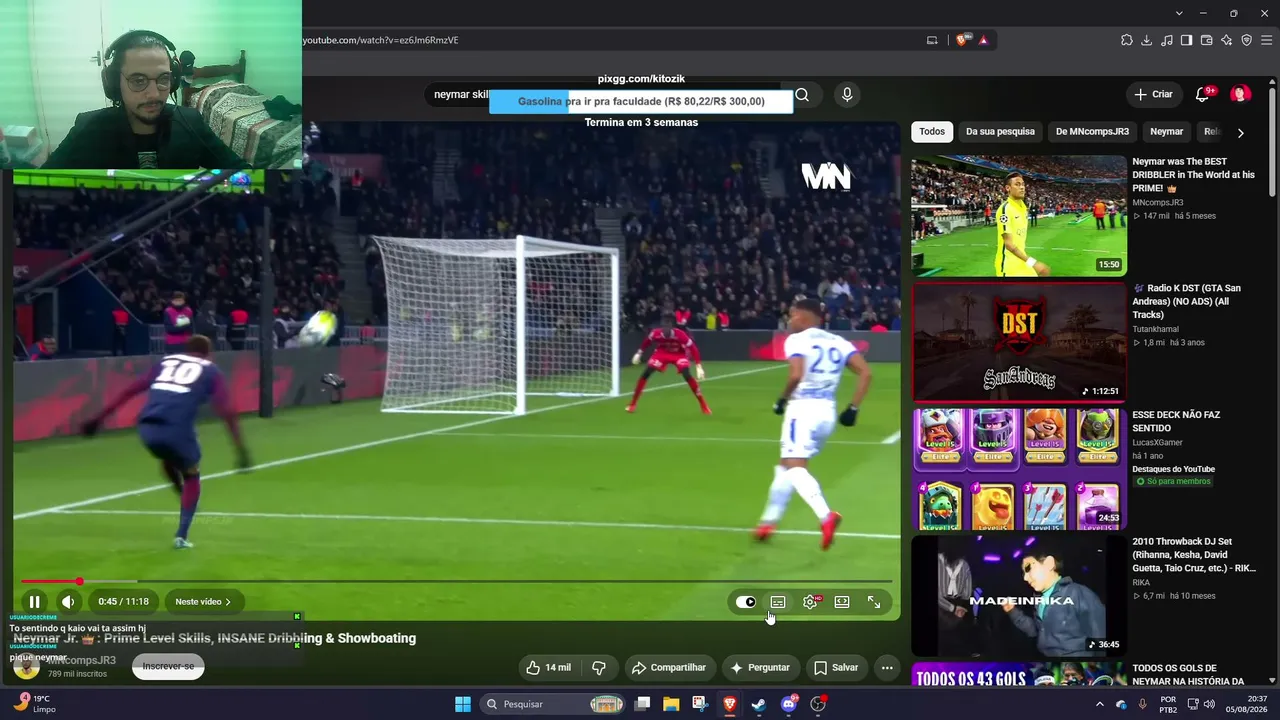This screenshot has height=720, width=1280.
Task: Switch to theater mode
Action: pos(842,602)
